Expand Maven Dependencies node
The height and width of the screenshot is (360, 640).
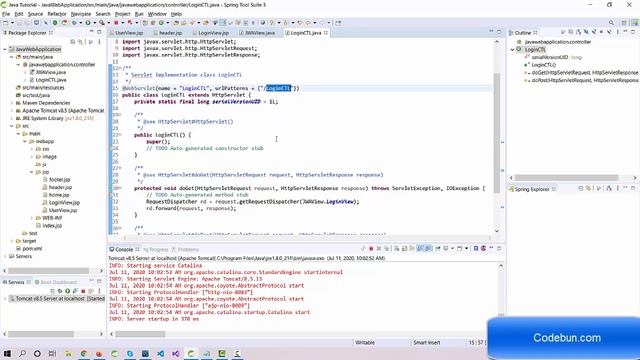(11, 103)
